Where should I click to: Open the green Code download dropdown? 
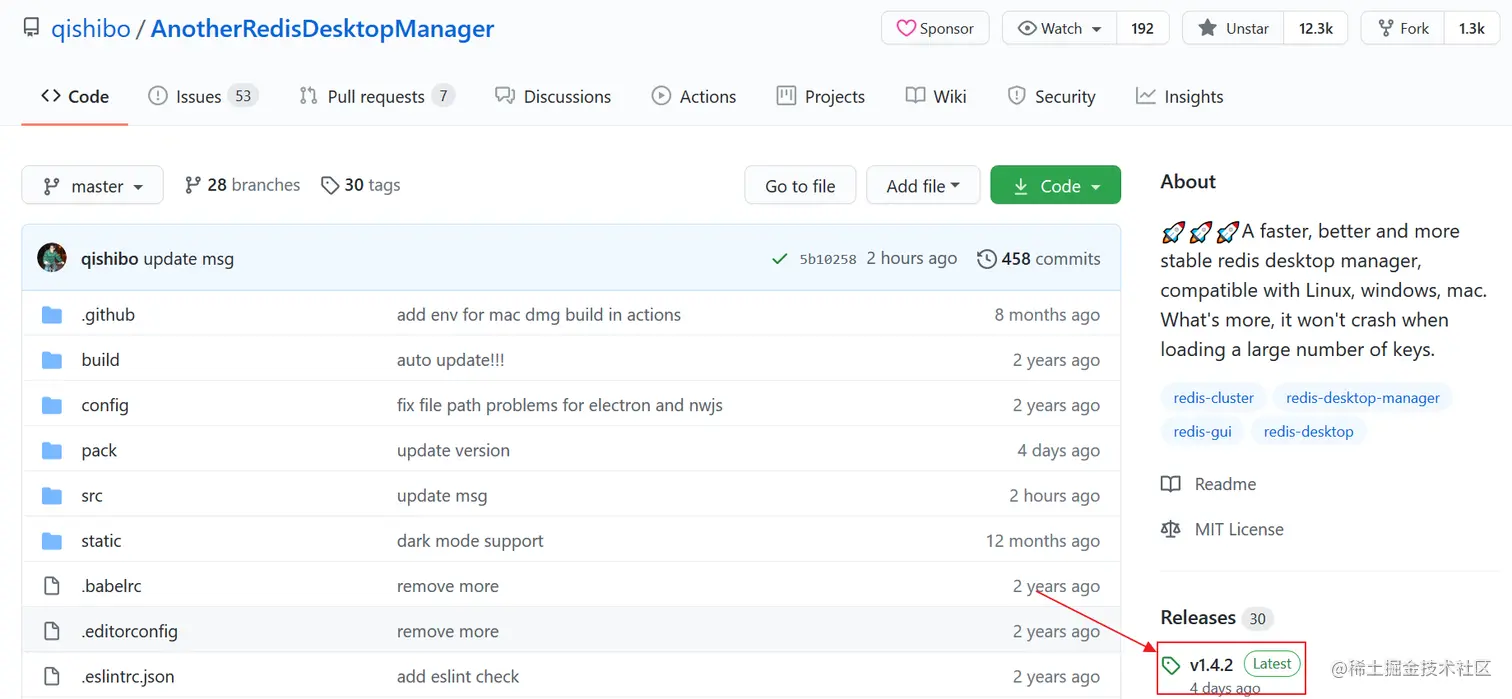pyautogui.click(x=1055, y=185)
